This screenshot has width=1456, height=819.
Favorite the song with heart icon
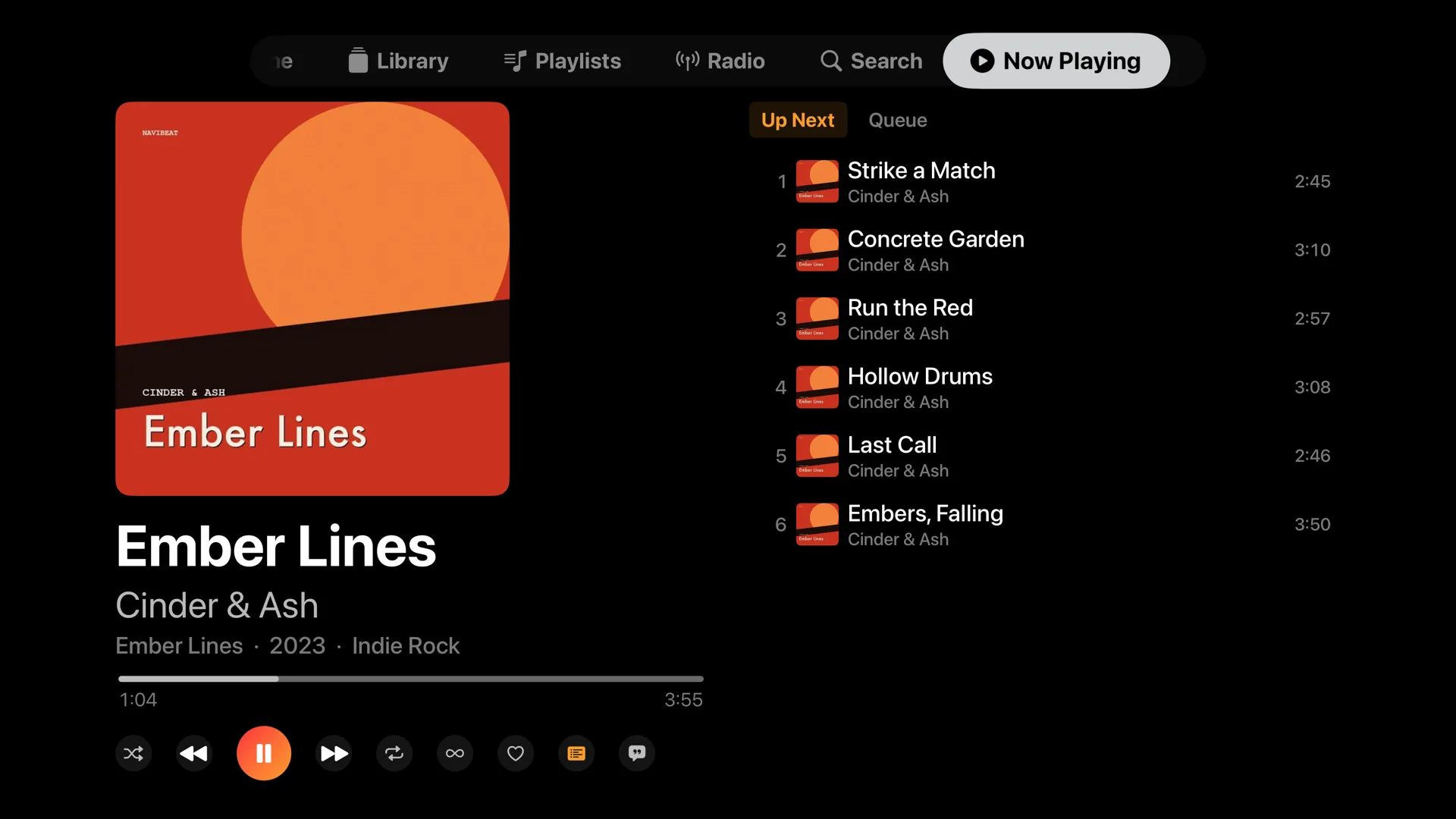pyautogui.click(x=516, y=753)
